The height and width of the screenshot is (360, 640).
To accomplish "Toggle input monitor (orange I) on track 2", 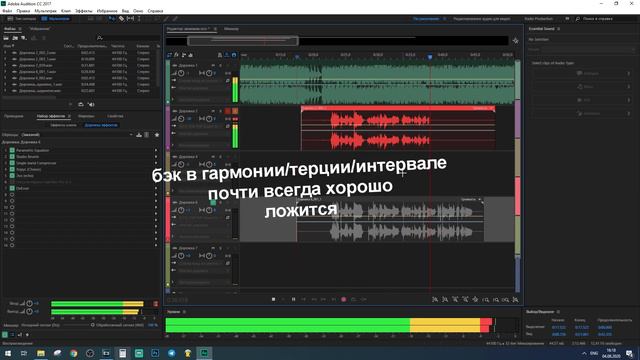I will click(x=235, y=111).
